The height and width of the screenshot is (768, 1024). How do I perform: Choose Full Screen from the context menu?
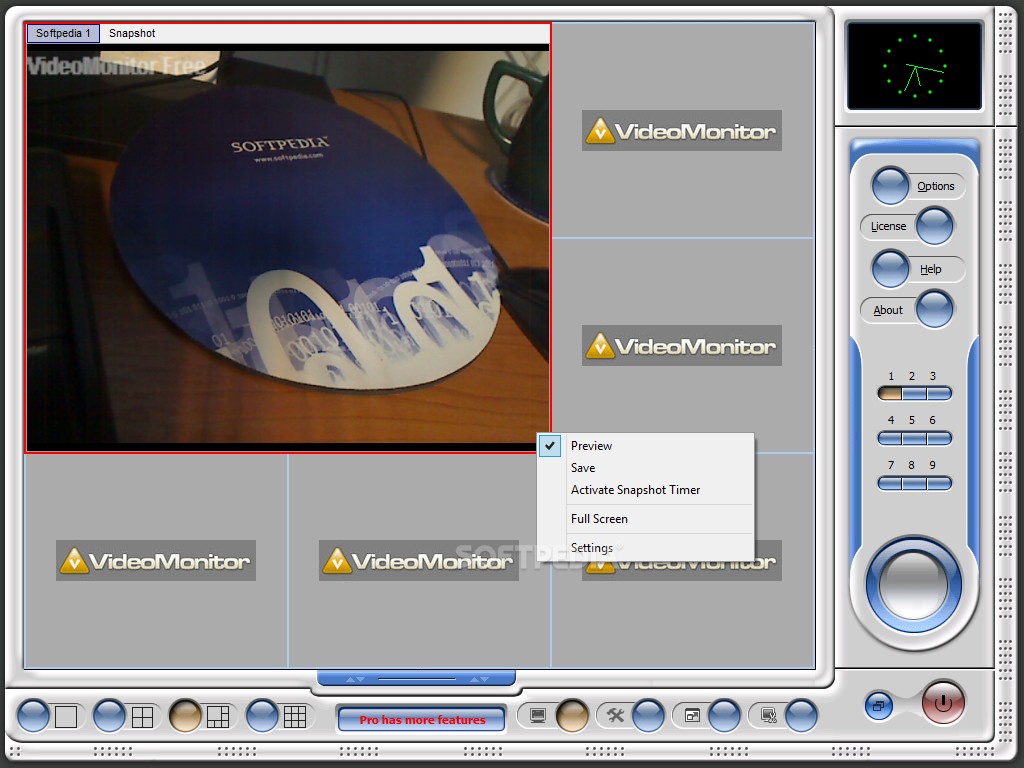click(646, 519)
